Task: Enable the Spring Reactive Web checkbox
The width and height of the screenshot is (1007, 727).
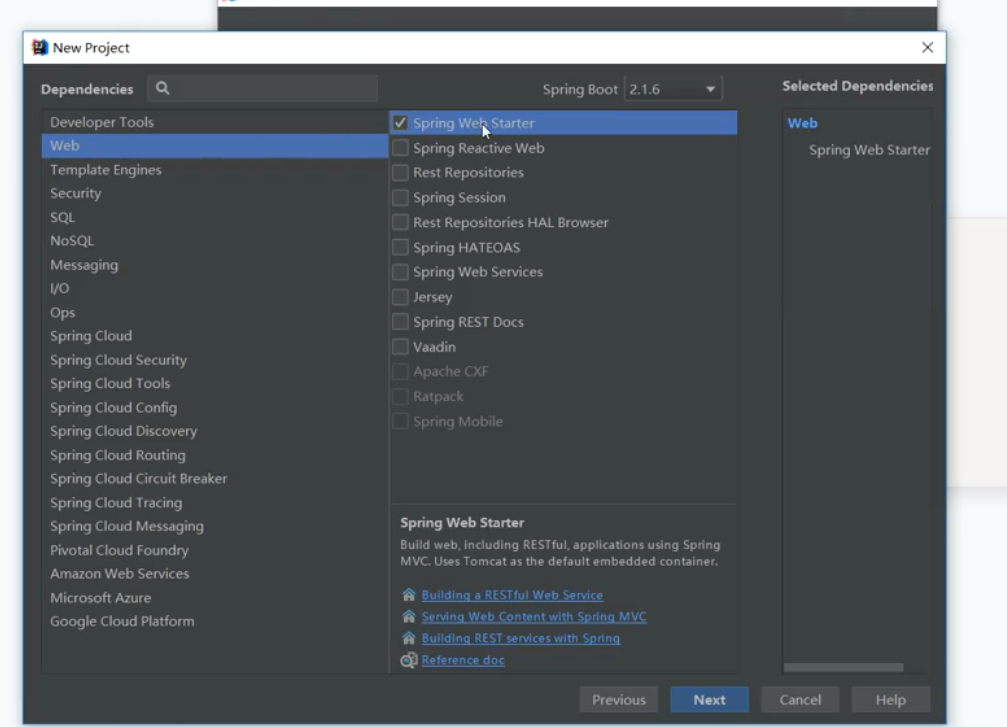Action: [400, 148]
